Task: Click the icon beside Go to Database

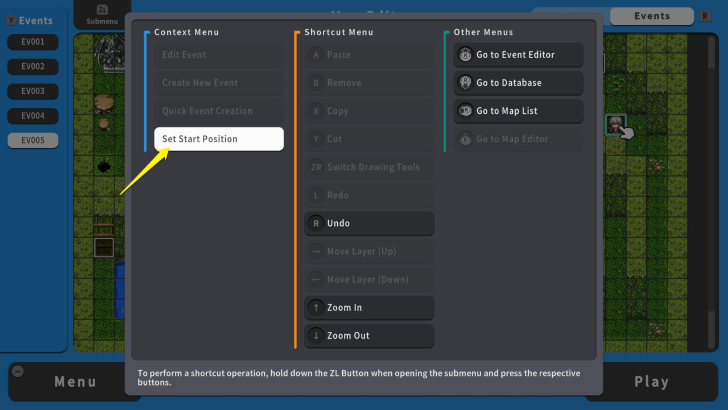Action: point(465,83)
